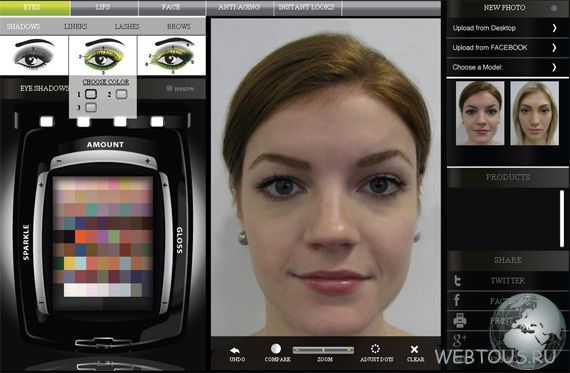Screen dimensions: 570x373
Task: Open the LINERS sub-tab
Action: point(76,27)
